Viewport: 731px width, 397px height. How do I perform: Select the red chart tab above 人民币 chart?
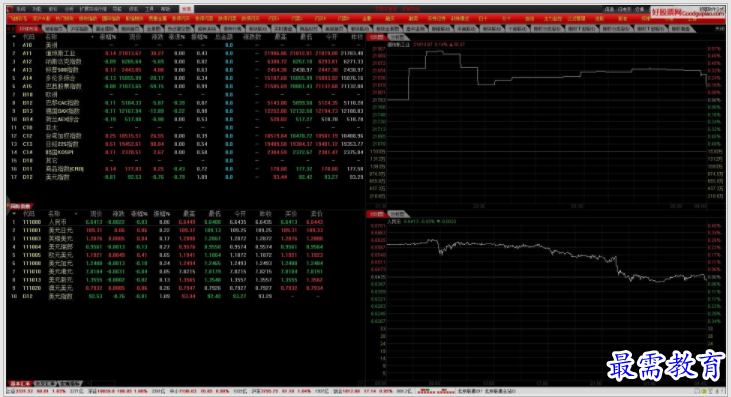377,214
